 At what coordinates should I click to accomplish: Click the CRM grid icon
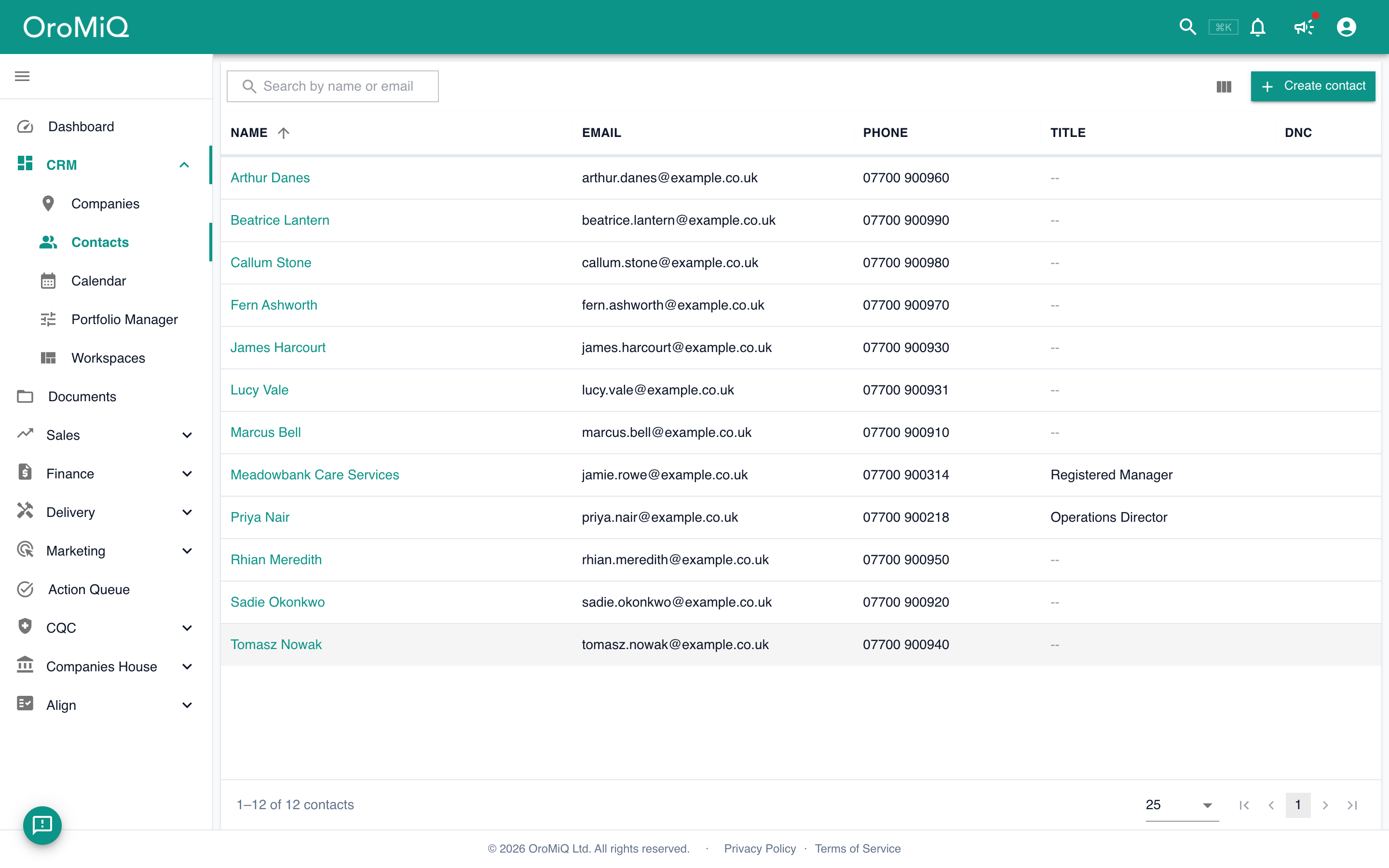click(25, 163)
